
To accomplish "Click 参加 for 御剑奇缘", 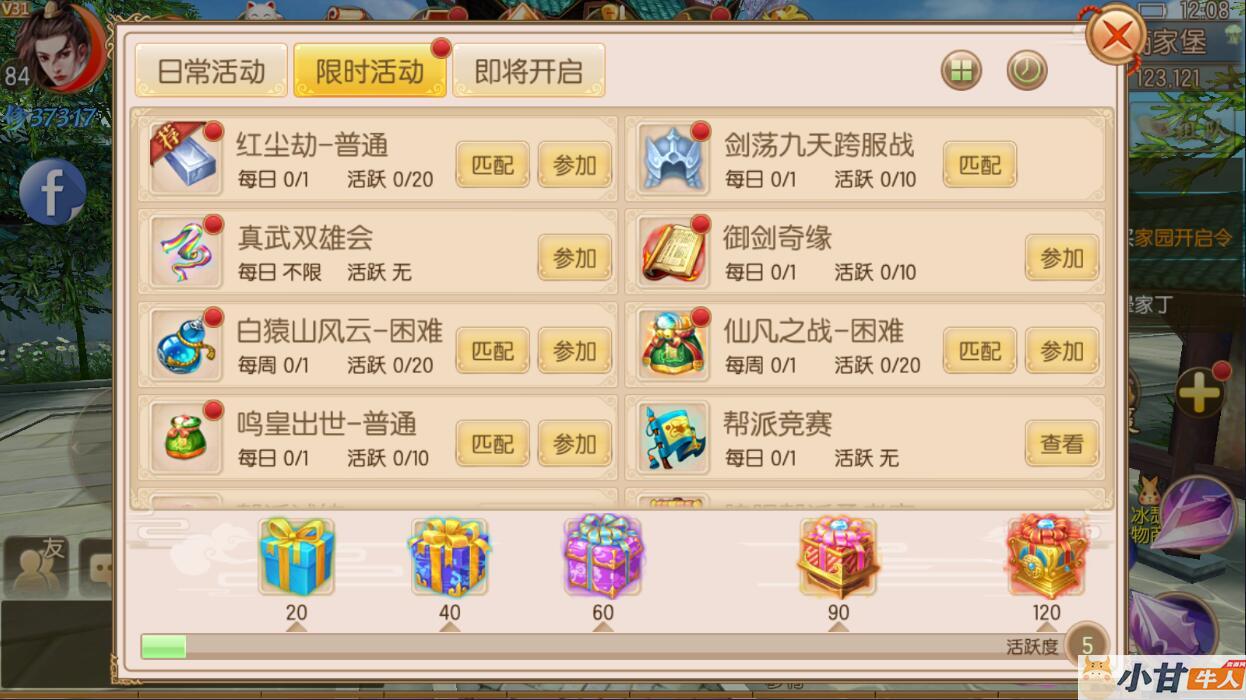I will [1062, 258].
